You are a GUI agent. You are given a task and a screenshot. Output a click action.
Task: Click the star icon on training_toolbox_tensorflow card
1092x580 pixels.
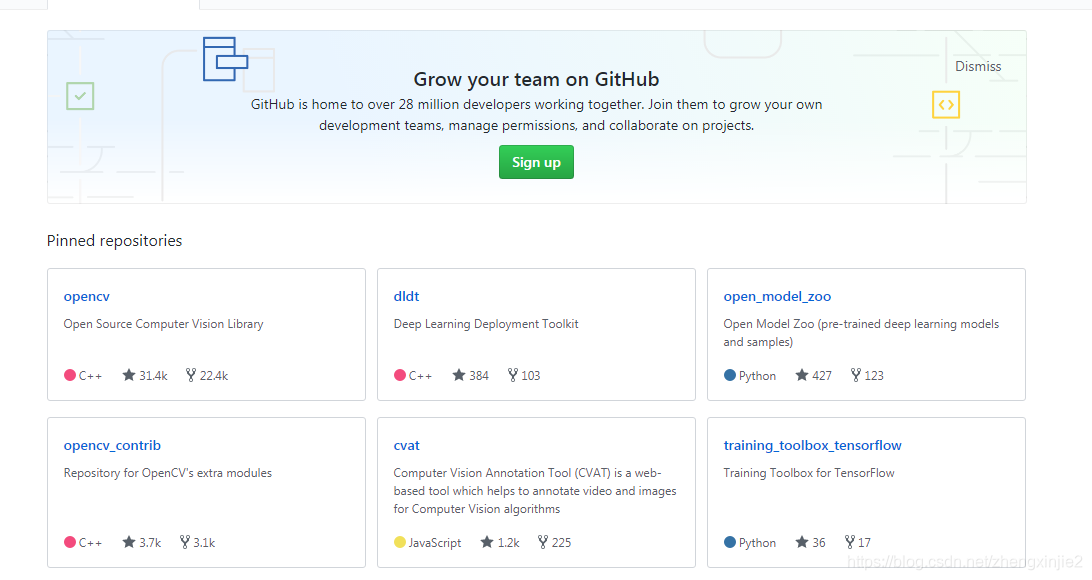point(802,542)
